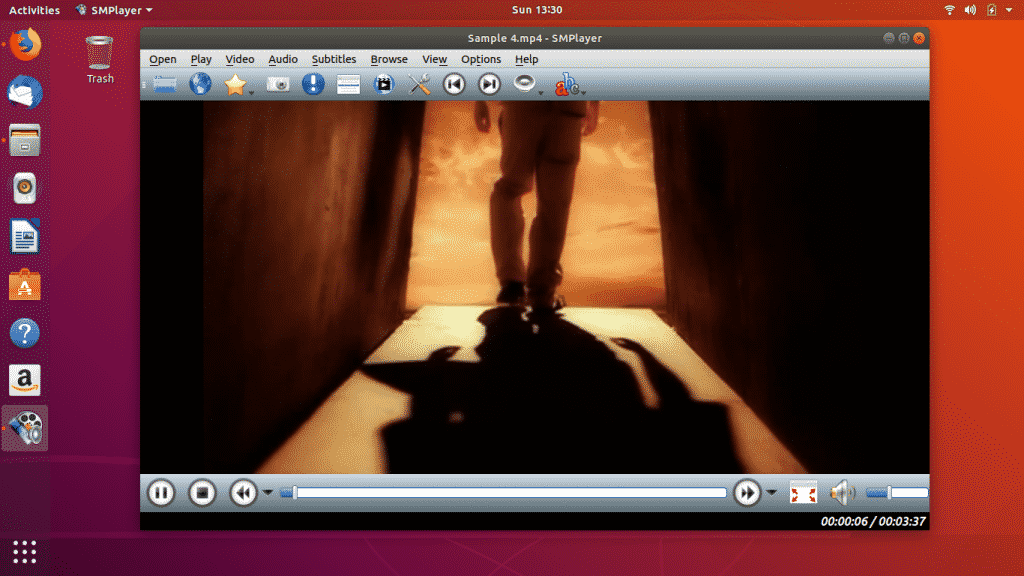Image resolution: width=1024 pixels, height=576 pixels.
Task: Jump to next chapter with the skip-forward icon
Action: click(488, 84)
